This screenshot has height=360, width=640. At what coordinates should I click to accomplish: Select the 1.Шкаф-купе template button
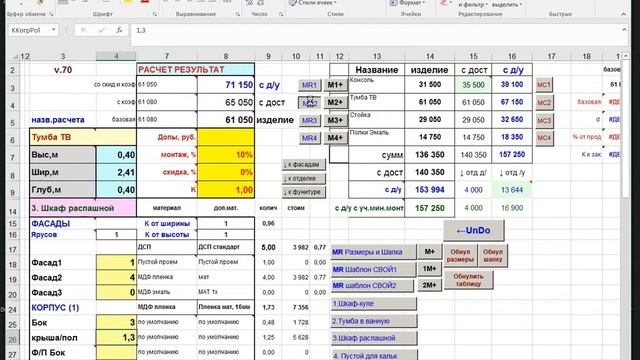[x=373, y=304]
